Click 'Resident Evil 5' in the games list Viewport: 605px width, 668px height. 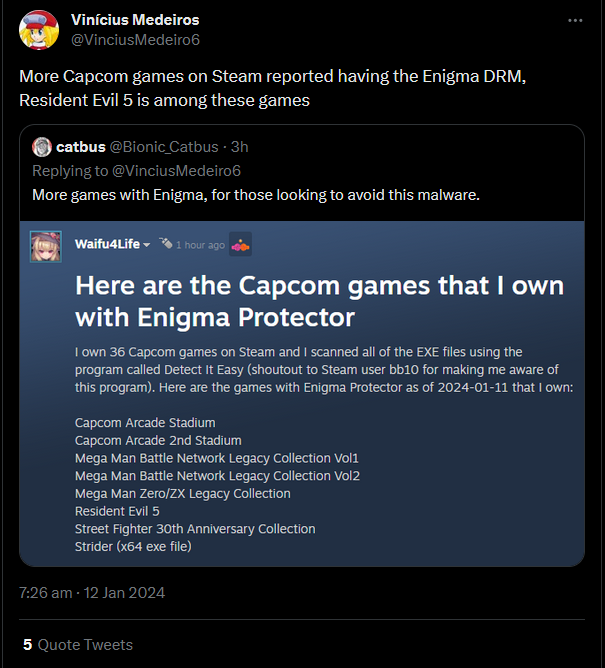(x=117, y=511)
